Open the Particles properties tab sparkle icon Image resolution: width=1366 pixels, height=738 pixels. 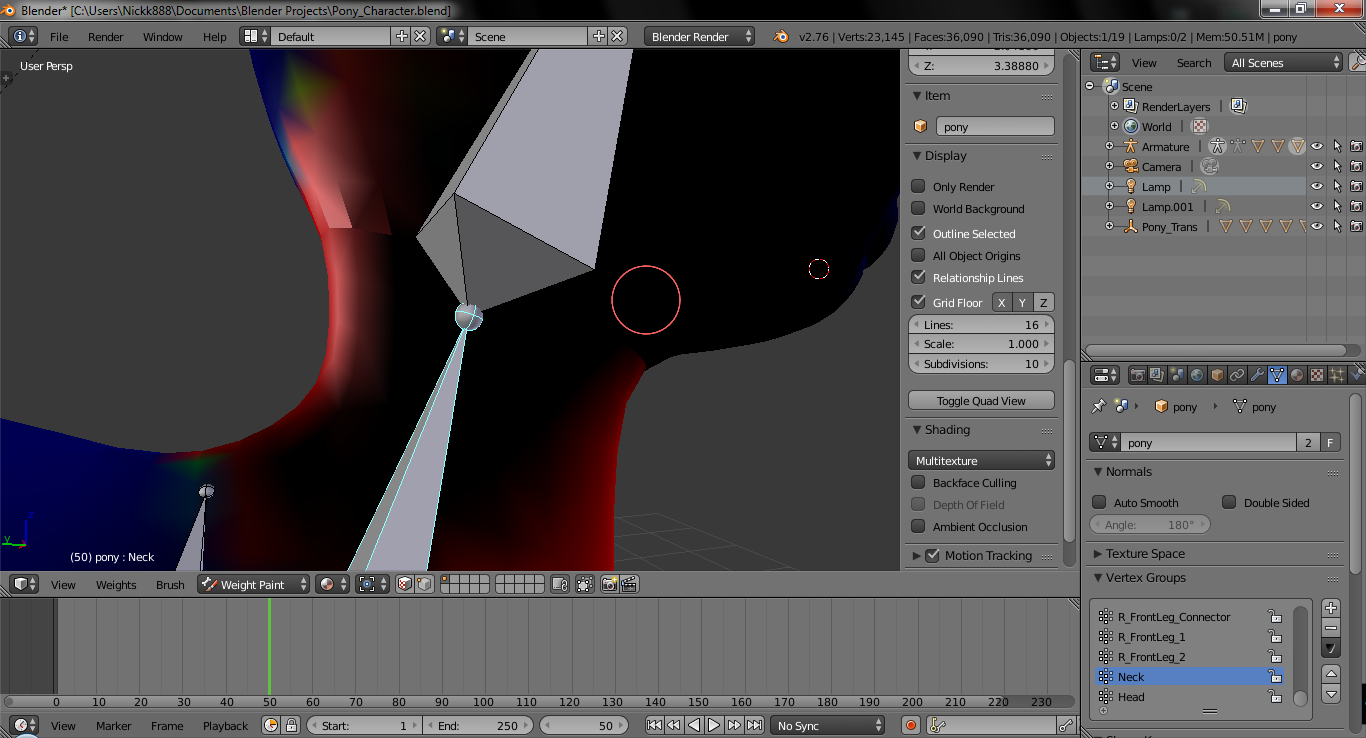pos(1337,375)
